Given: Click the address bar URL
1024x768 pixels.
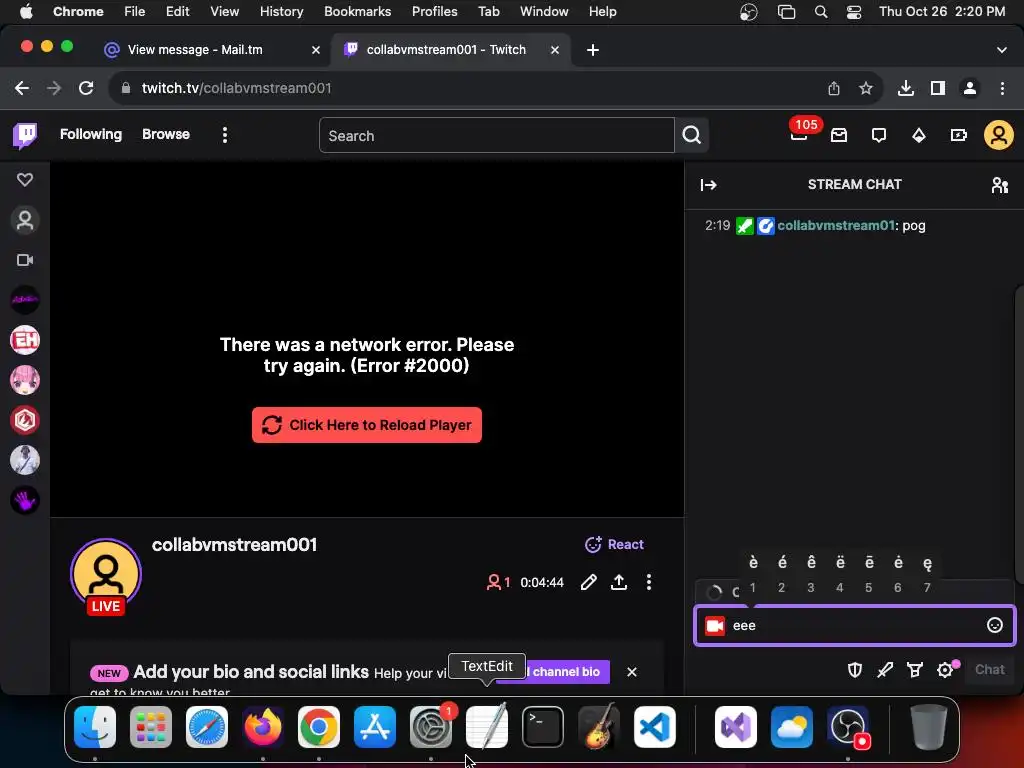Looking at the screenshot, I should (x=236, y=88).
